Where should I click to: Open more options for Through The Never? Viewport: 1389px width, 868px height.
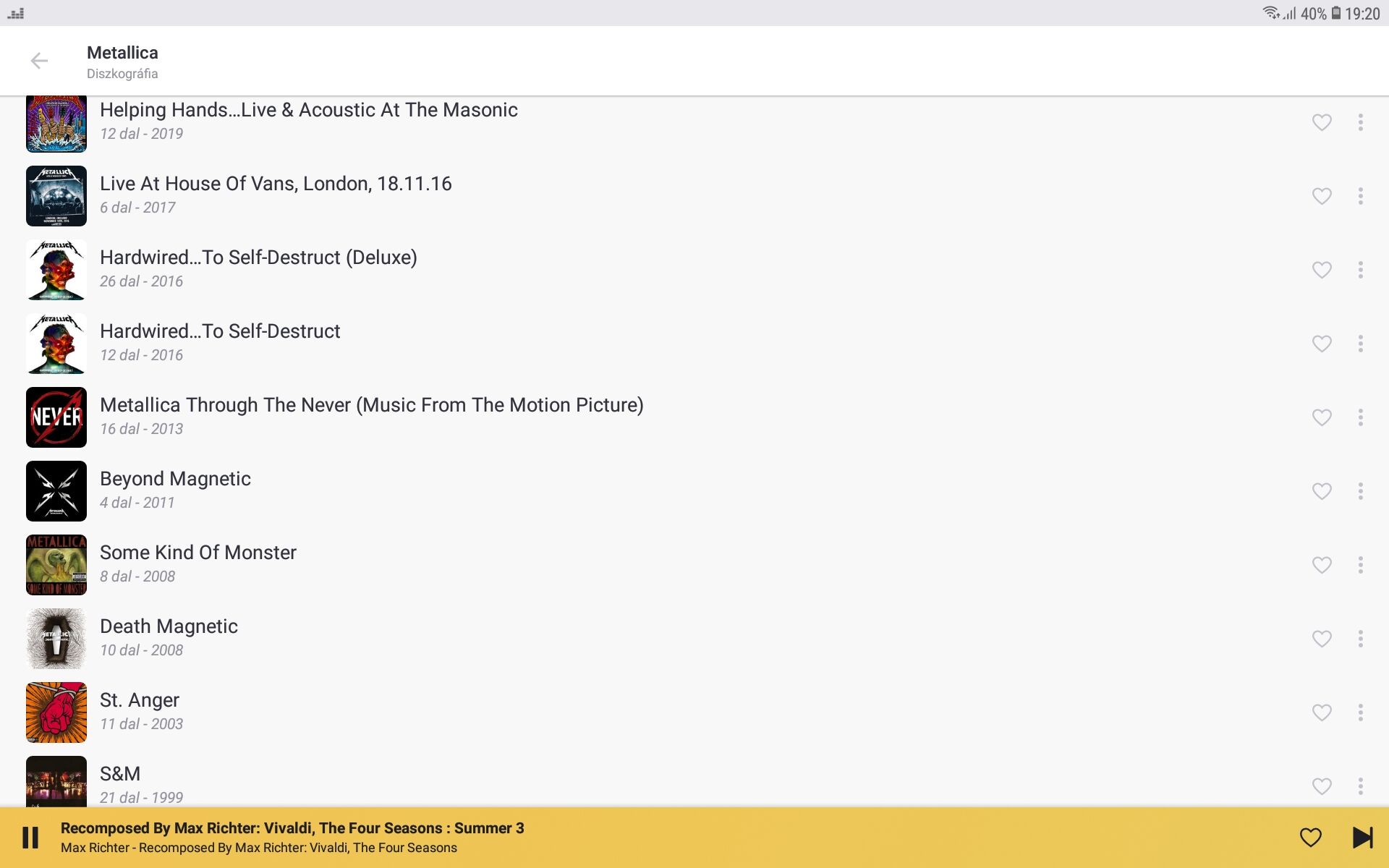coord(1361,417)
